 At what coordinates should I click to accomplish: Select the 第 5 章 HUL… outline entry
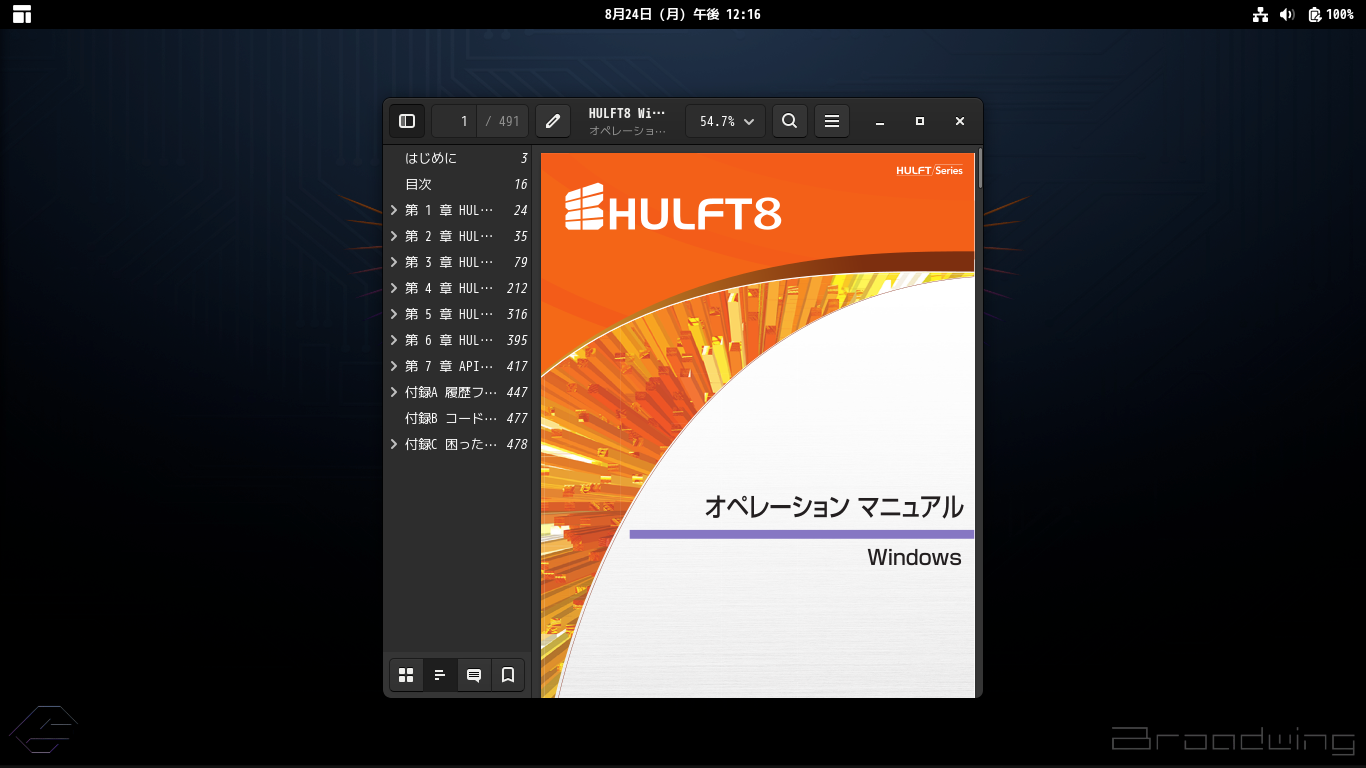point(458,314)
